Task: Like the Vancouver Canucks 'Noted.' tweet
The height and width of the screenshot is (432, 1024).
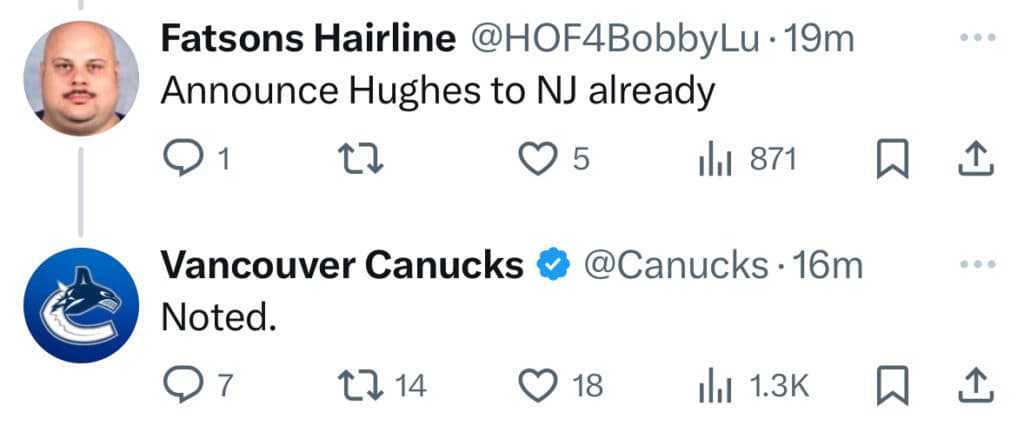Action: 539,384
